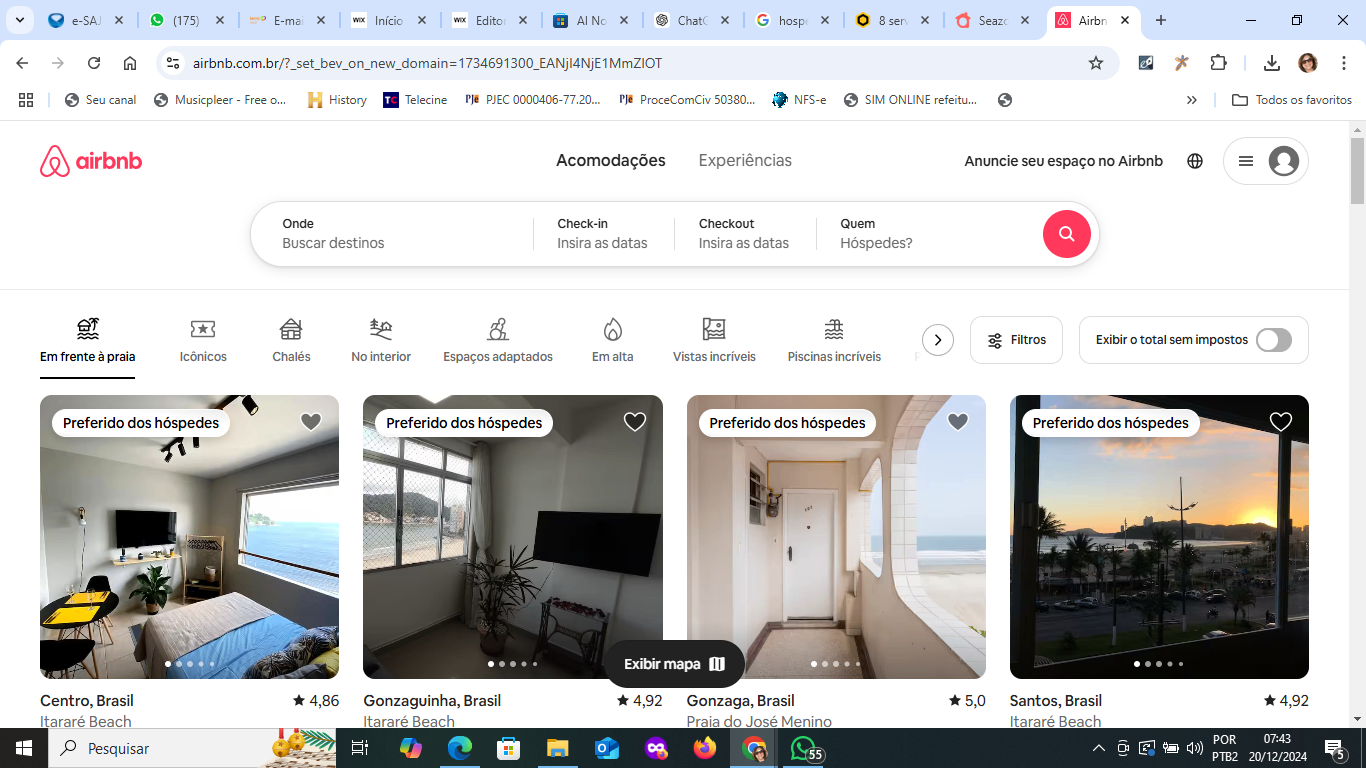The width and height of the screenshot is (1366, 768).
Task: Select the Acomodações tab
Action: [610, 161]
